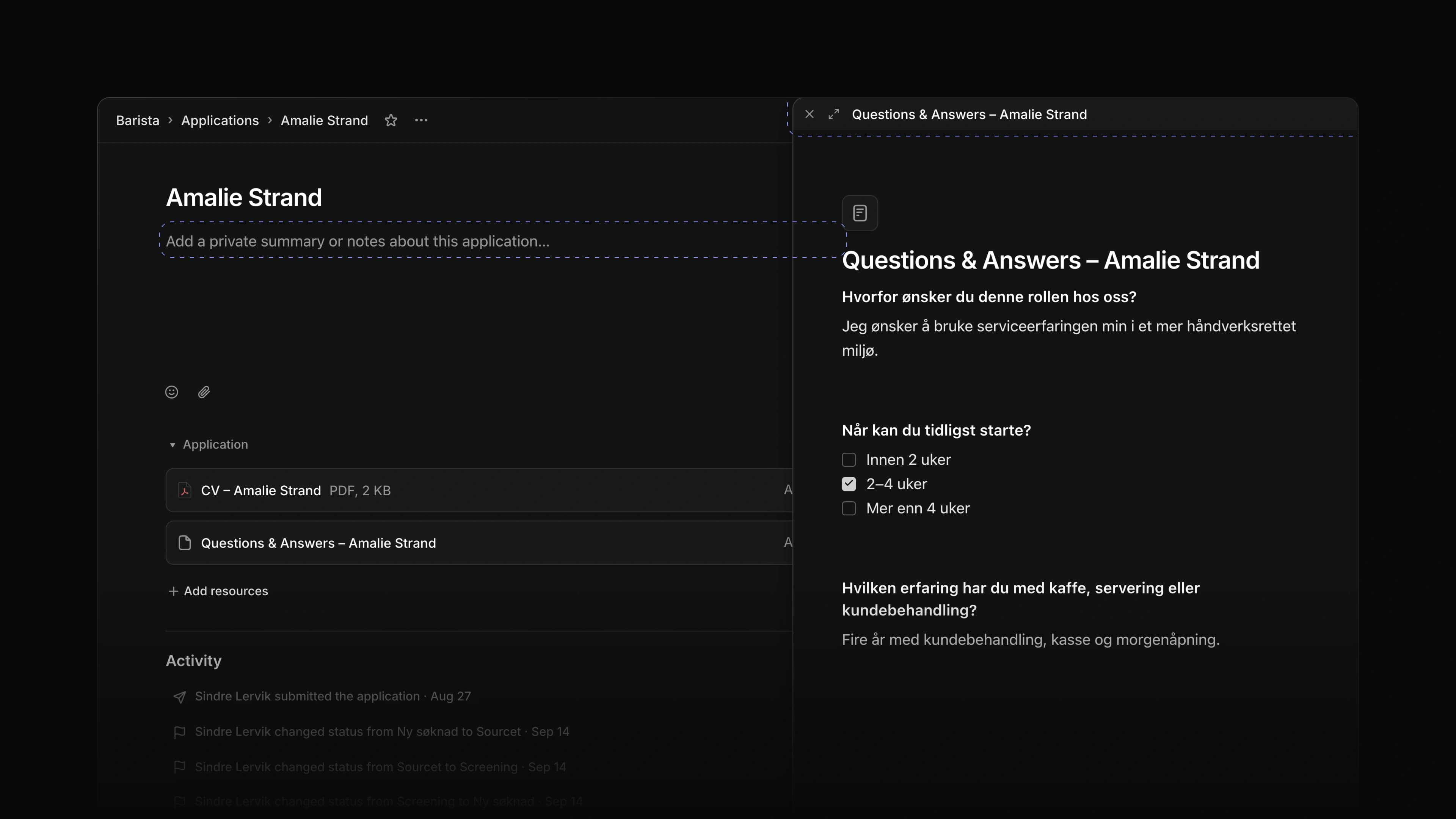This screenshot has height=819, width=1456.
Task: Open Questions & Answers – Amalie Strand resource
Action: click(x=479, y=543)
